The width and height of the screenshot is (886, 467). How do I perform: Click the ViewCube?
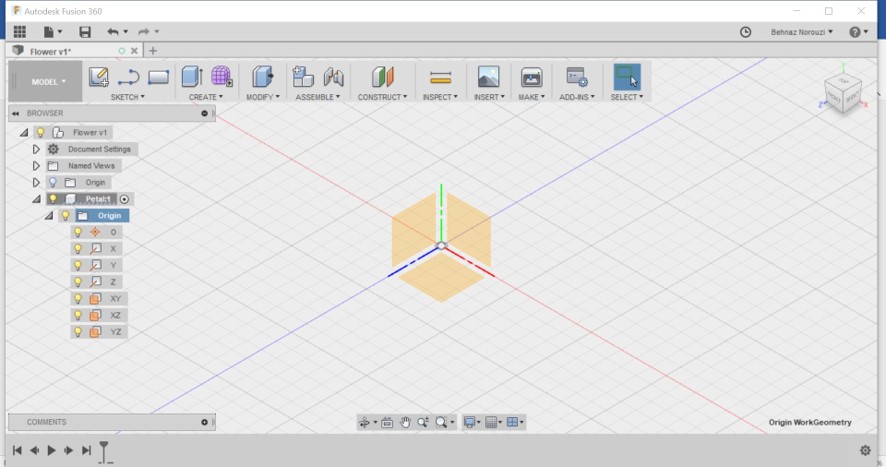coord(843,94)
